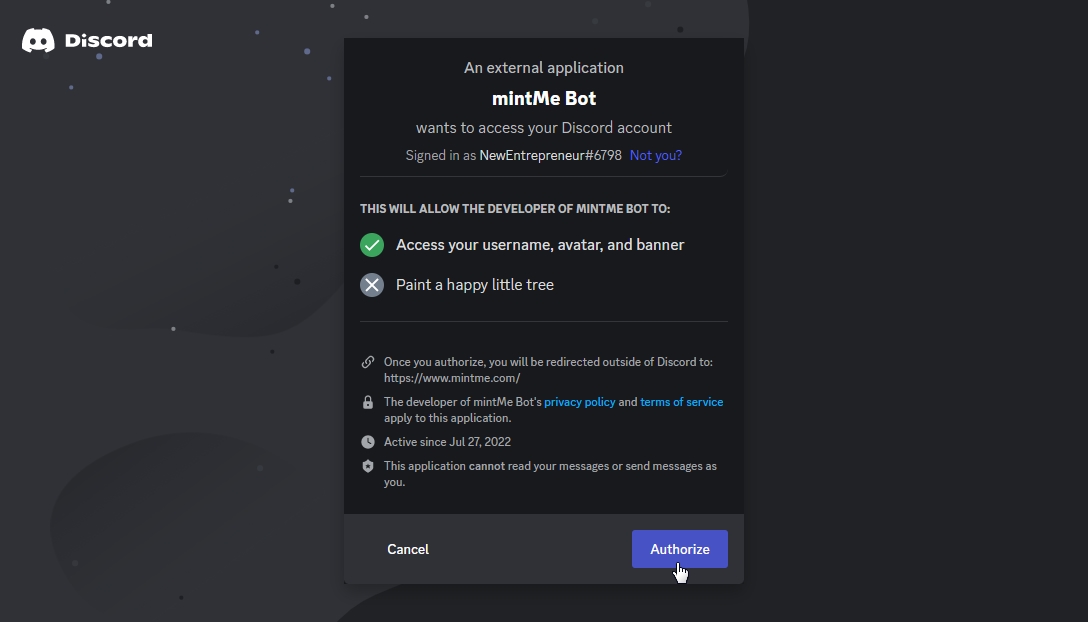This screenshot has width=1088, height=622.
Task: Click the NewEntrepreneur#6798 username
Action: [550, 155]
